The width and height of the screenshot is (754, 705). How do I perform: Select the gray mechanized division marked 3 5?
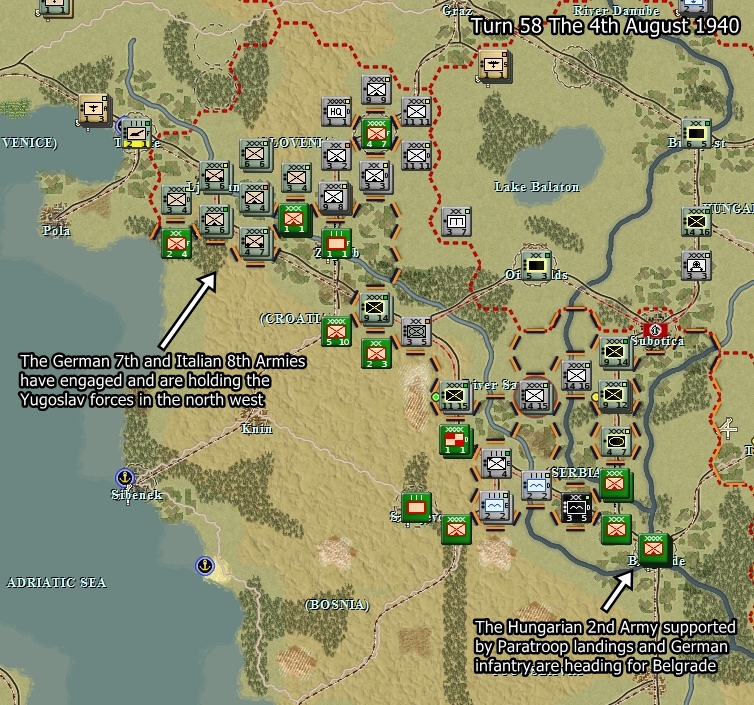(x=416, y=331)
